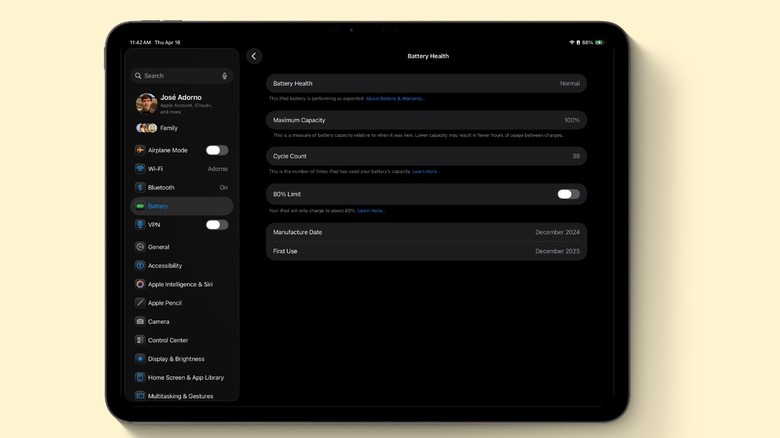Tap the battery indicator in the status bar
The height and width of the screenshot is (438, 780).
[x=599, y=42]
